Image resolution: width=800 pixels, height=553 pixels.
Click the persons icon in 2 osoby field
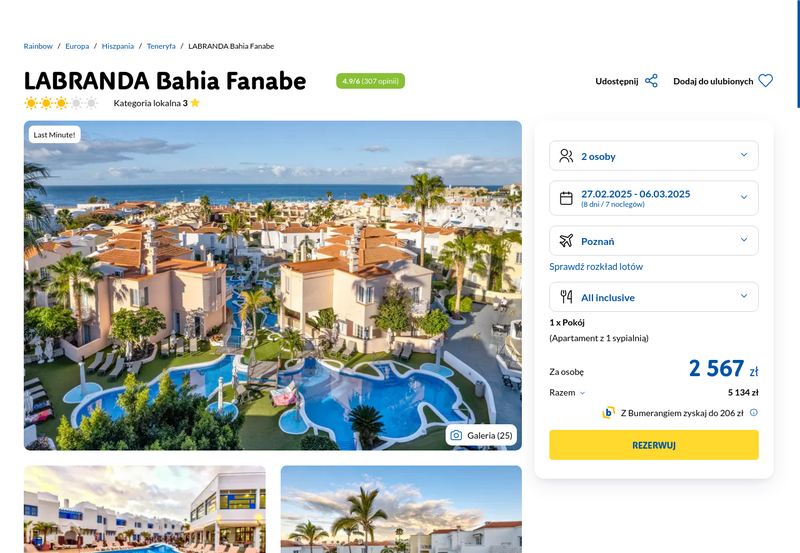click(x=566, y=156)
